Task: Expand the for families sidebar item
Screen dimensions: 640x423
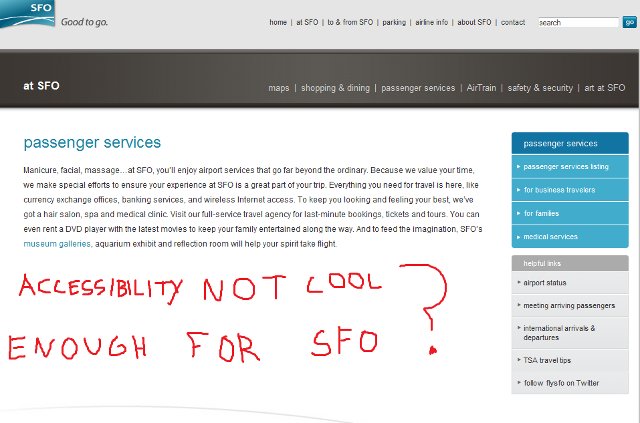Action: pyautogui.click(x=543, y=213)
